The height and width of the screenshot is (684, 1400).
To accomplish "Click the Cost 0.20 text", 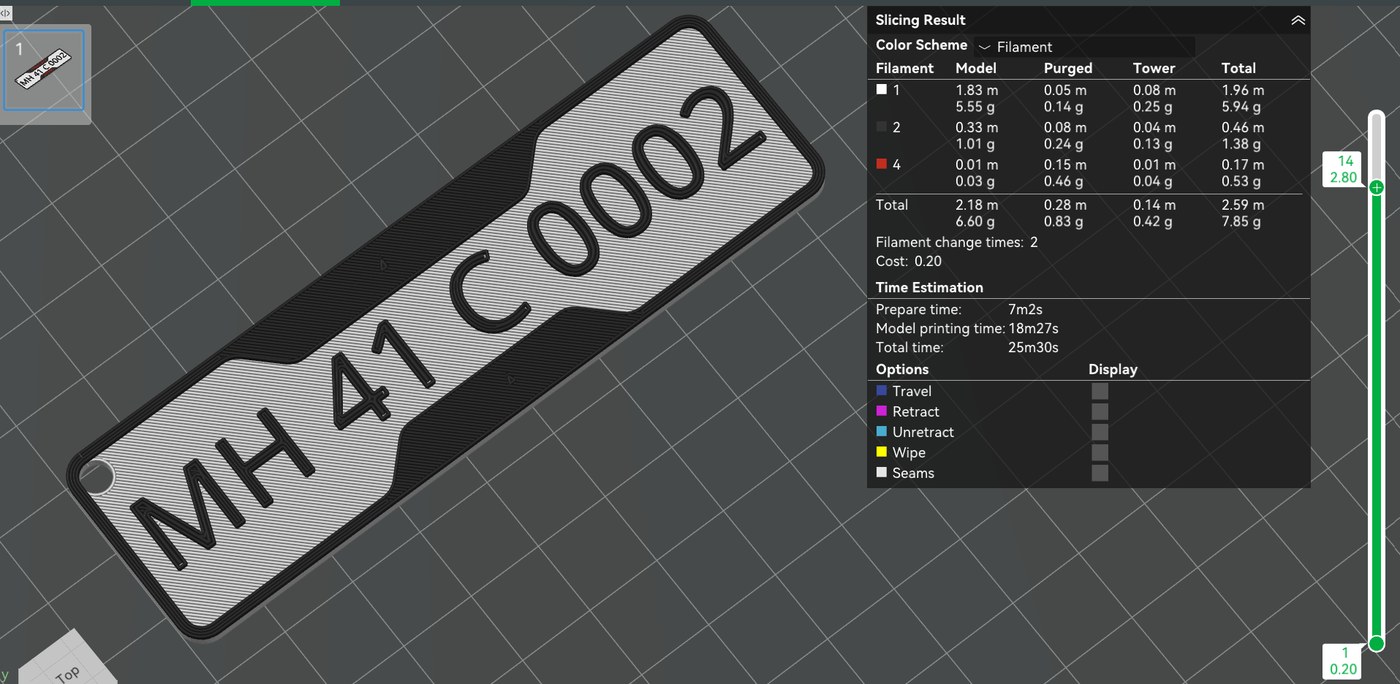I will [909, 261].
